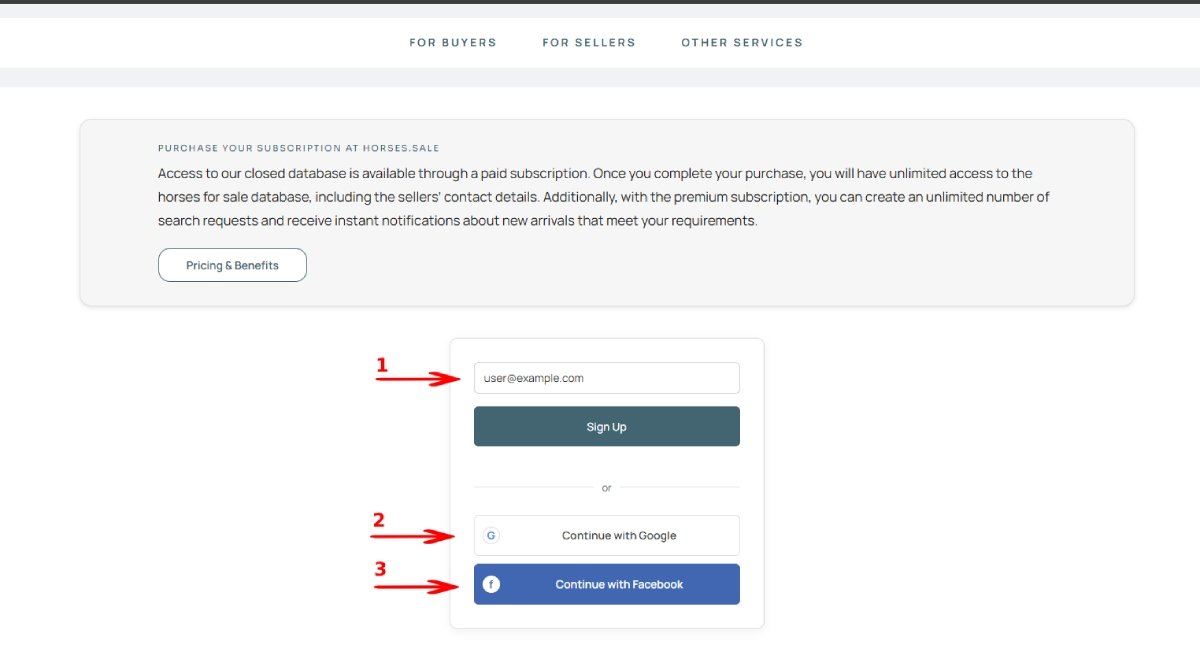Click the "Purchase your subscription at horses.sale" heading

coord(299,148)
